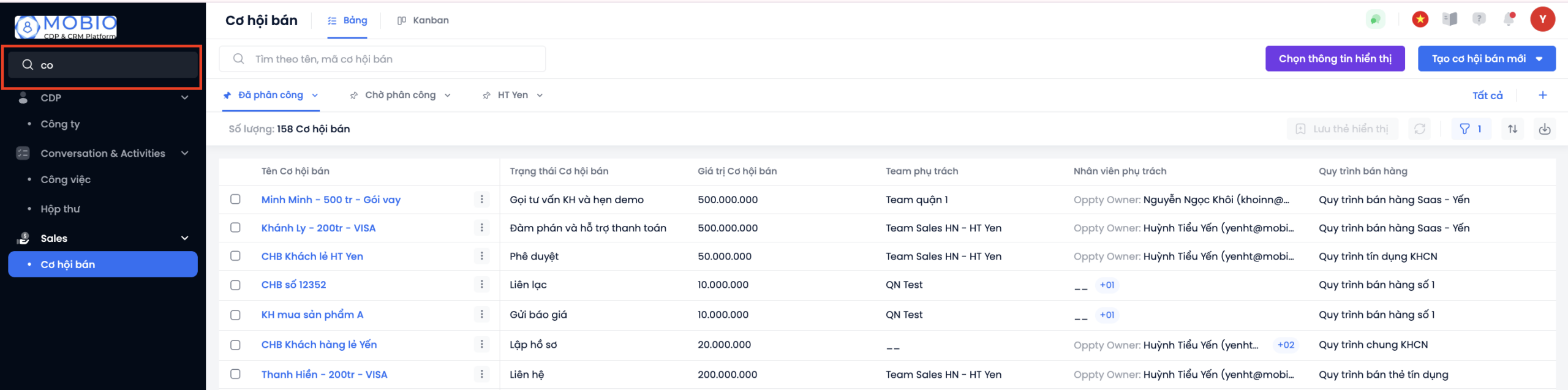Collapse the CDP sidebar section
The width and height of the screenshot is (1568, 390).
[x=184, y=98]
